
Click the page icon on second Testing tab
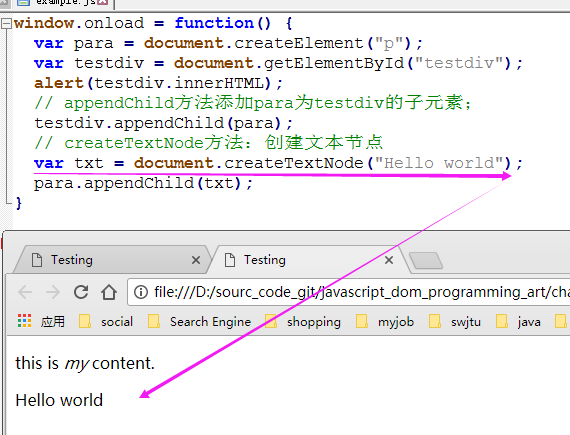point(230,260)
